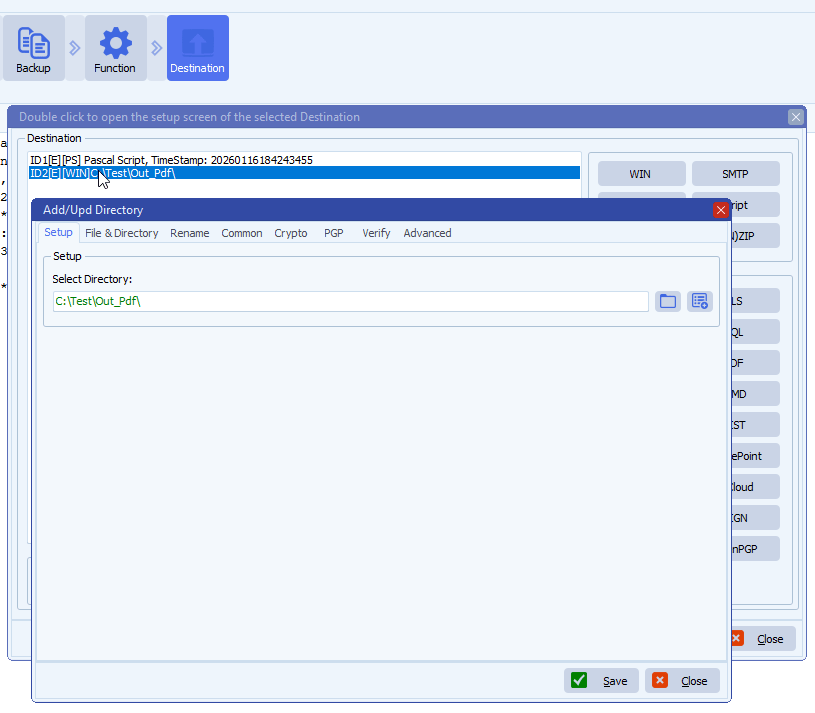
Task: Open the Destination icon in the top toolbar
Action: 197,47
